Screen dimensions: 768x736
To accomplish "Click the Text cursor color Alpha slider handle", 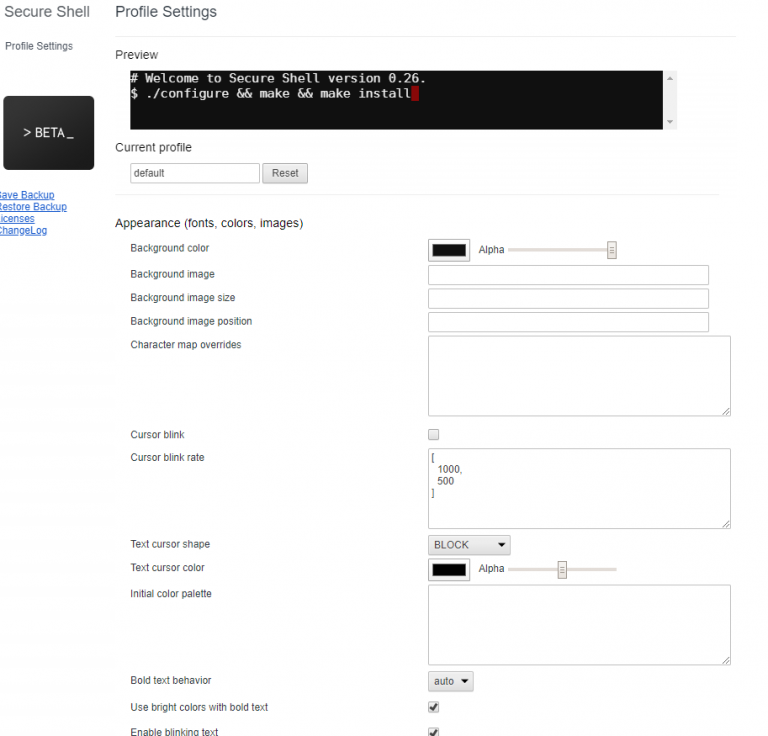I will point(562,570).
